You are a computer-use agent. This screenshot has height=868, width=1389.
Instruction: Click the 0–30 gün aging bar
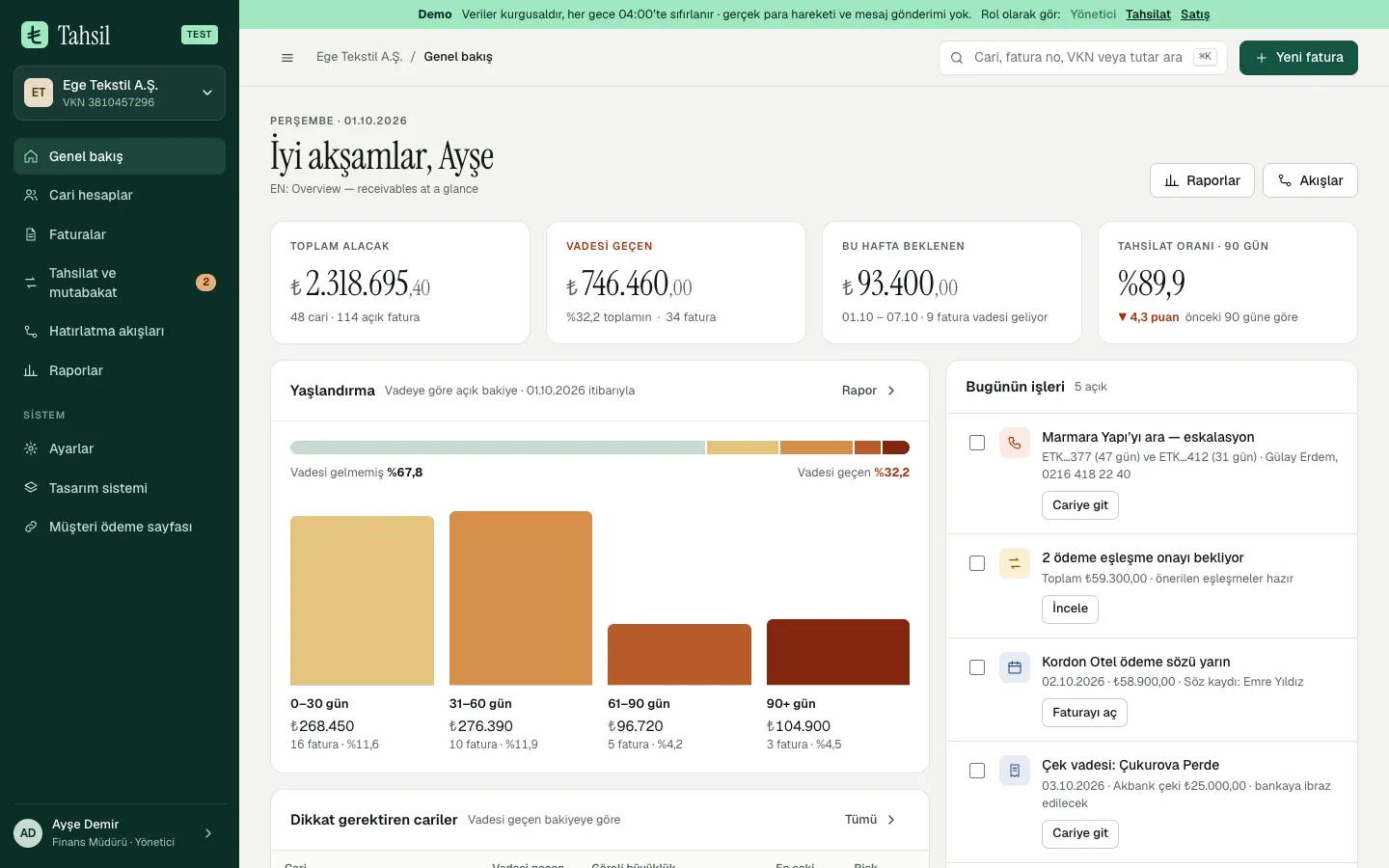point(362,601)
